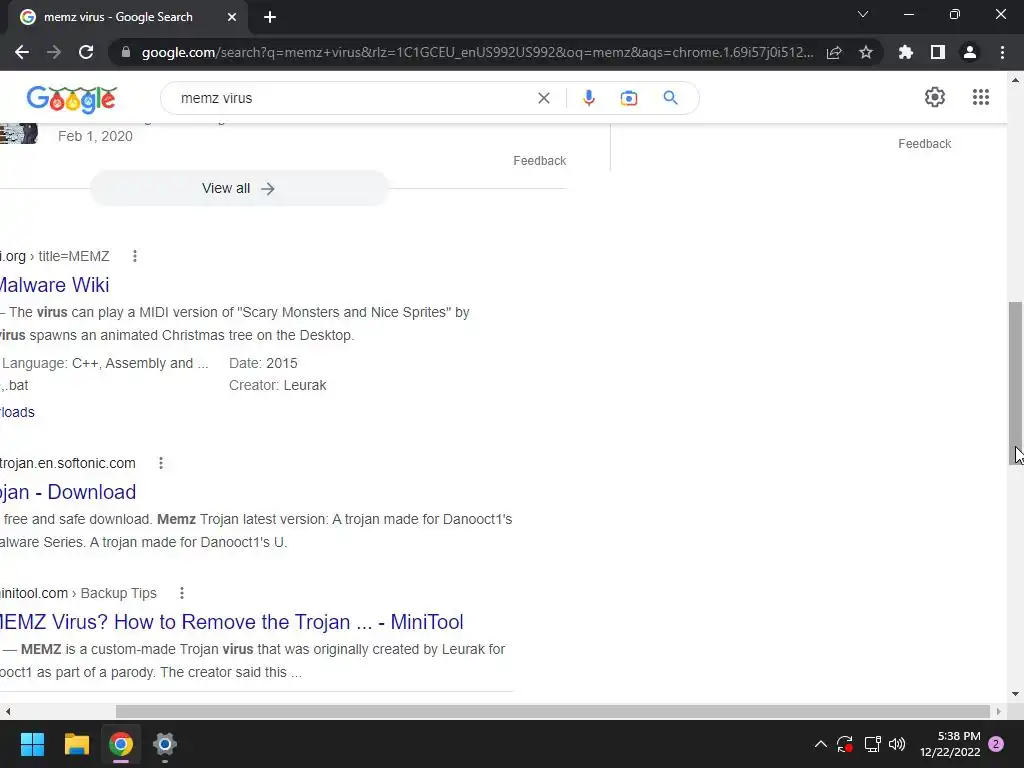The image size is (1024, 768).
Task: Click the horizontal scrollbar thumb
Action: (x=552, y=711)
